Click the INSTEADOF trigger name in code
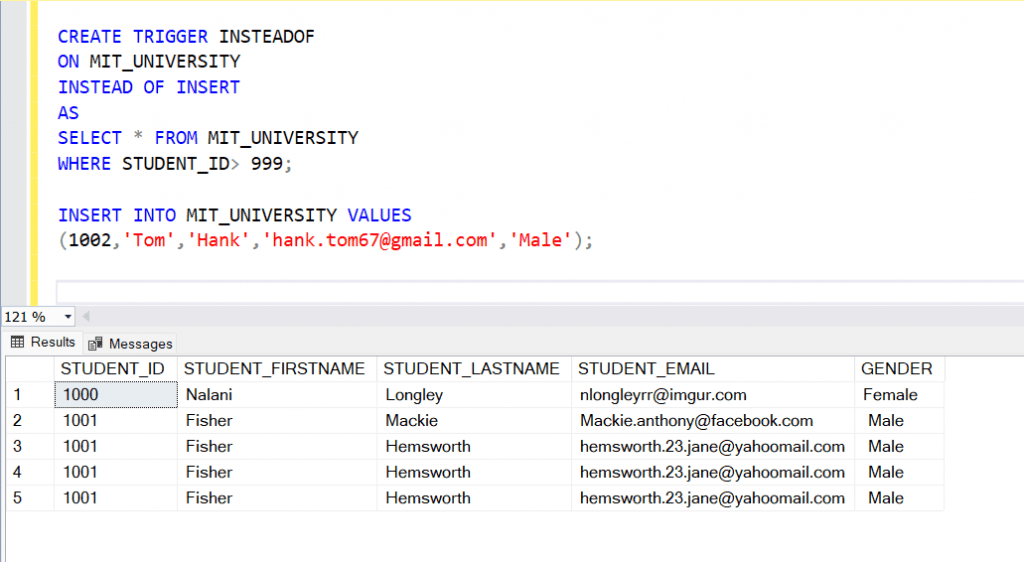 (x=266, y=37)
